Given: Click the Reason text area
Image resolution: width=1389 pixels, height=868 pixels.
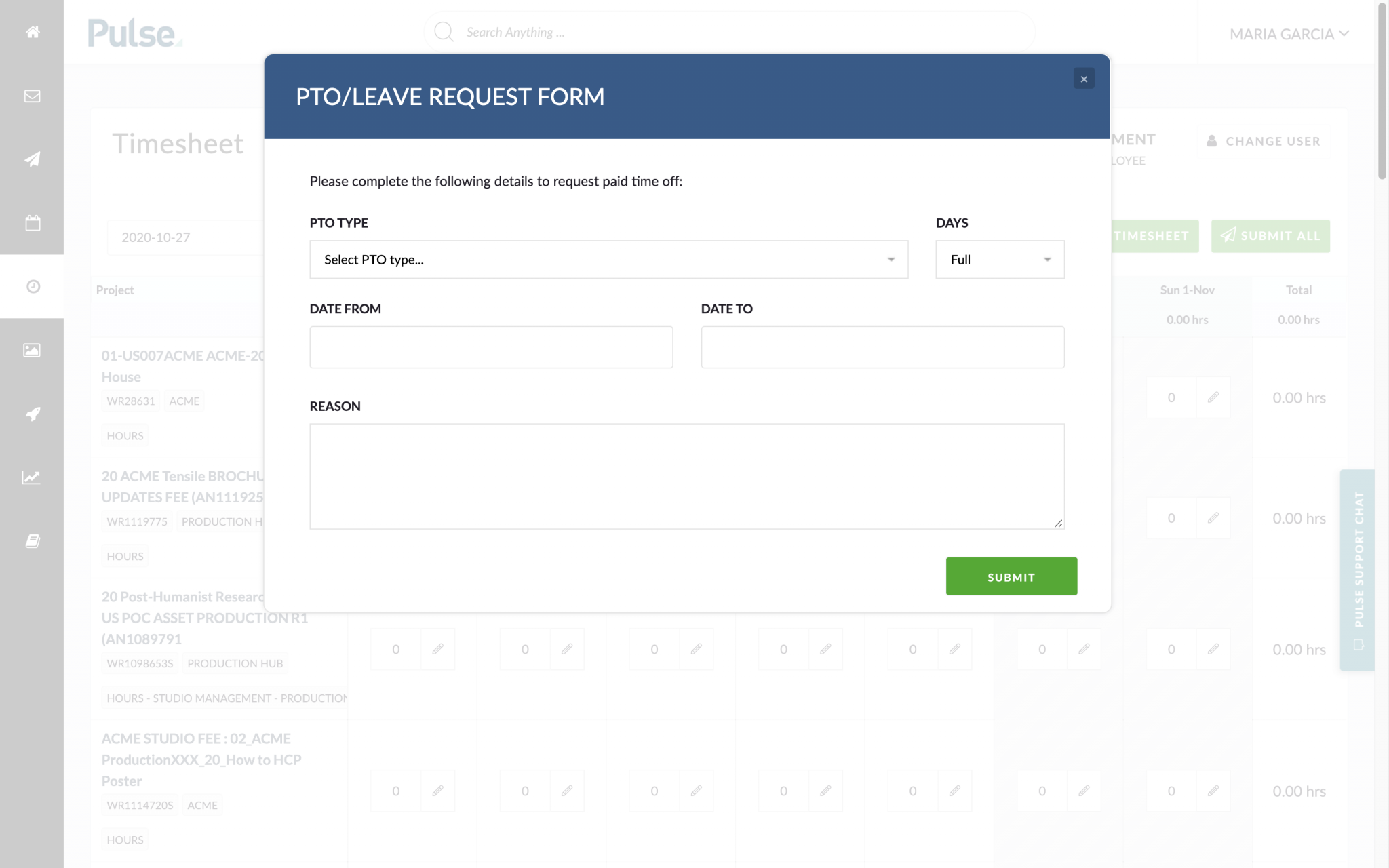Looking at the screenshot, I should click(686, 475).
